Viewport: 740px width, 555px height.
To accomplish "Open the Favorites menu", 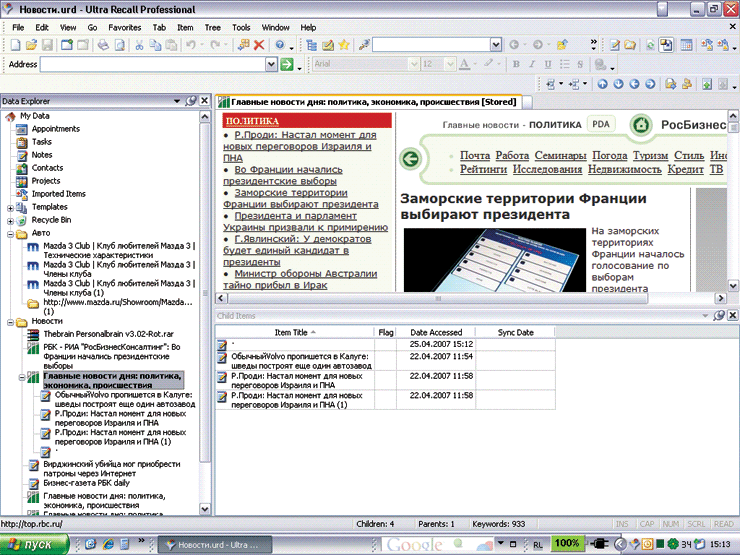I will click(125, 27).
